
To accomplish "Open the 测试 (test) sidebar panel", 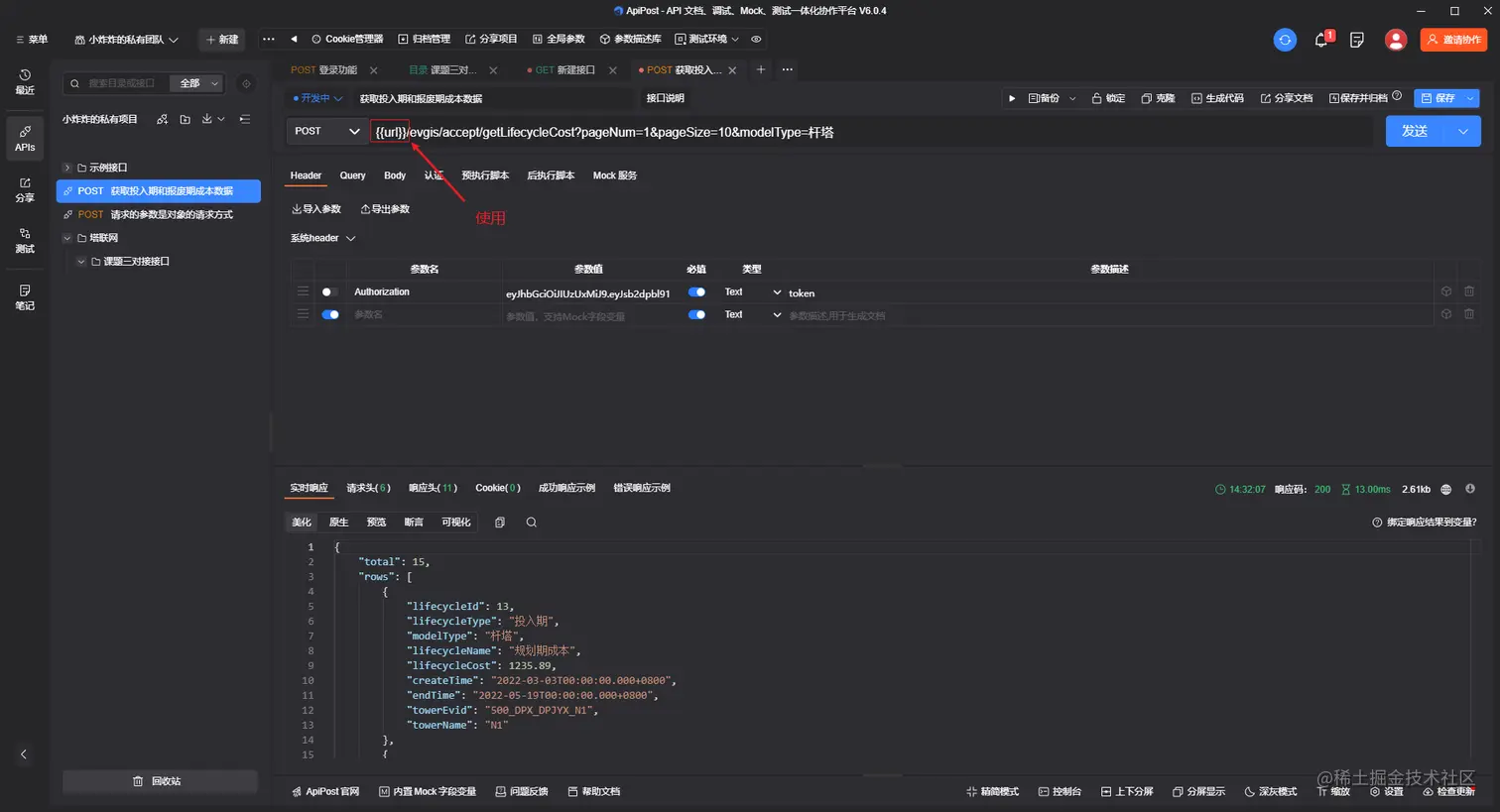I will (25, 240).
